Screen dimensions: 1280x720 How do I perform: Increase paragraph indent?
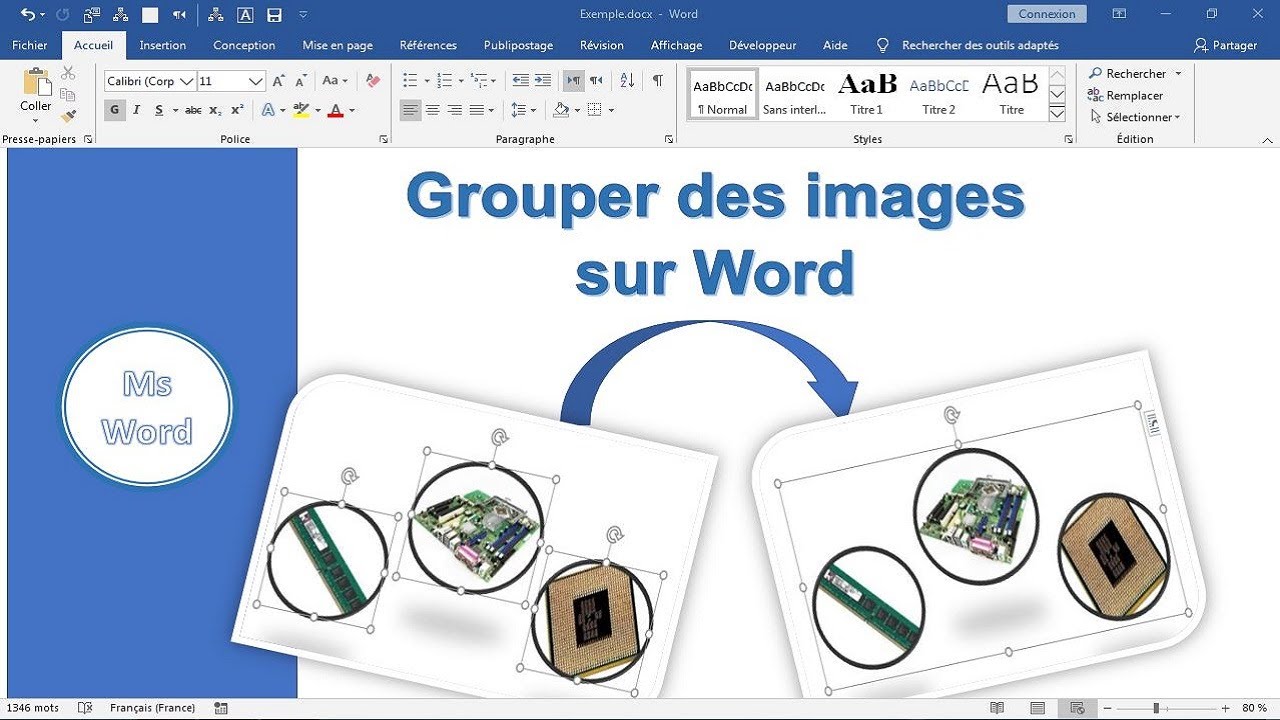click(543, 81)
